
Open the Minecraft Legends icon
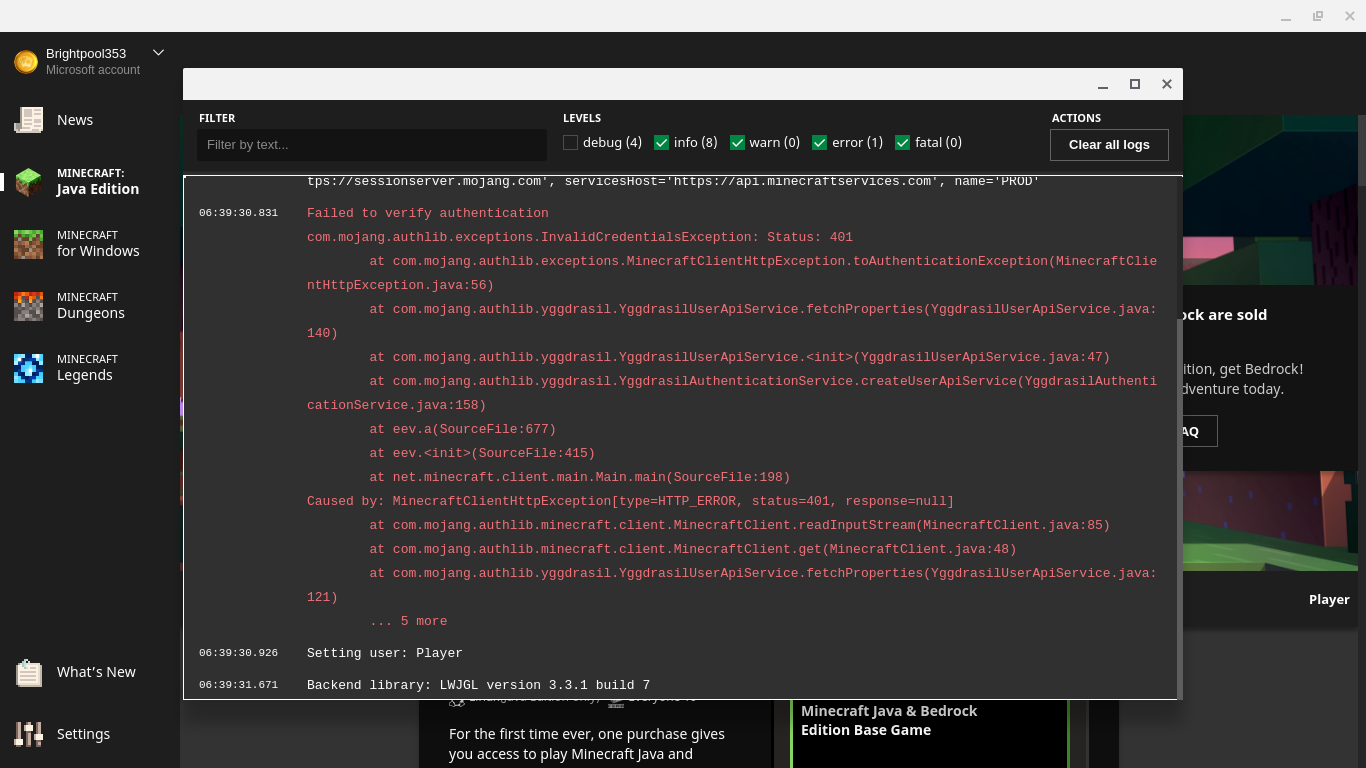[28, 368]
